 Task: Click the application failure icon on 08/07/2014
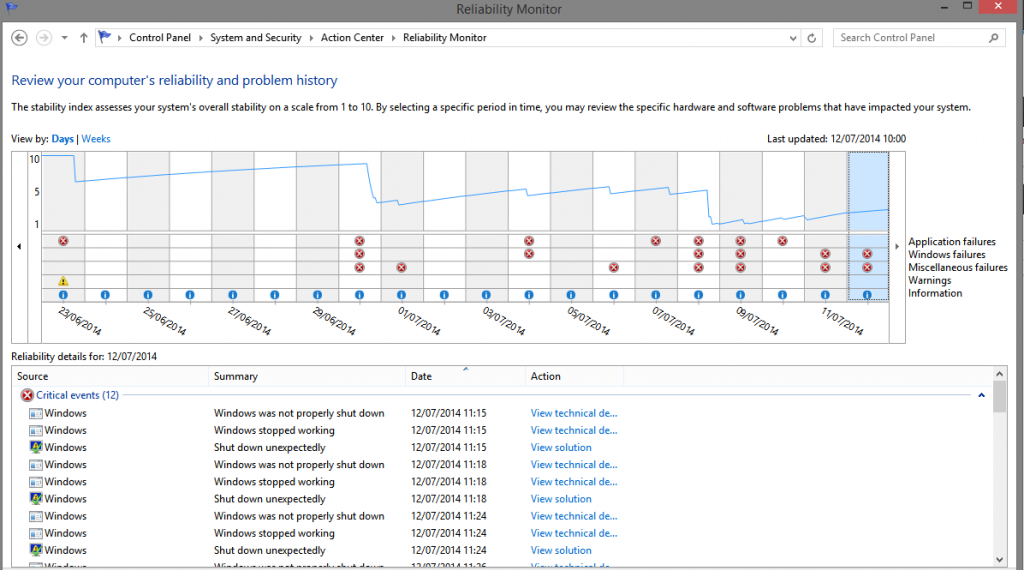(699, 241)
